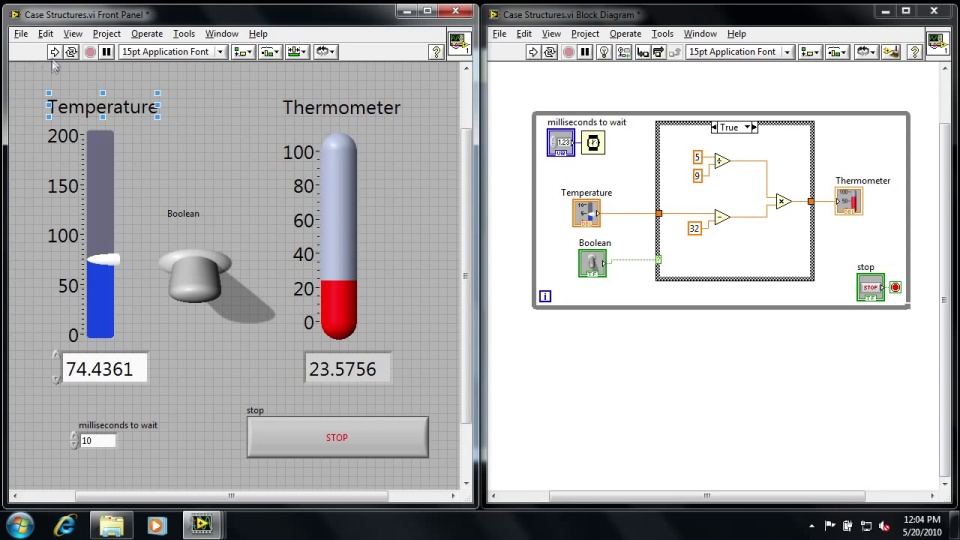
Task: Toggle Retain Wire Values button
Action: coord(622,52)
